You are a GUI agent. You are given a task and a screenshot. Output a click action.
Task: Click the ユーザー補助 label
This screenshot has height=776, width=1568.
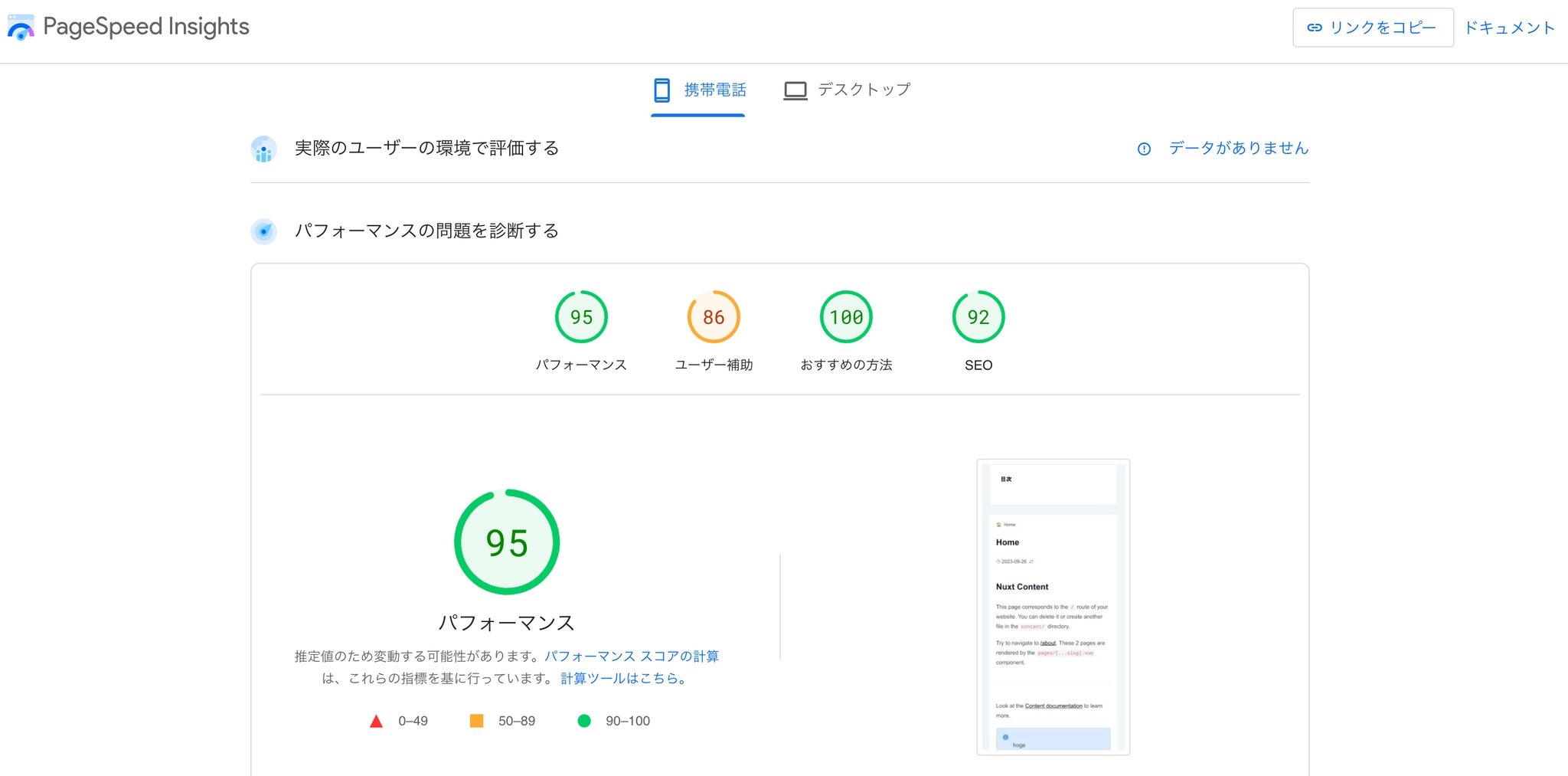[x=714, y=365]
